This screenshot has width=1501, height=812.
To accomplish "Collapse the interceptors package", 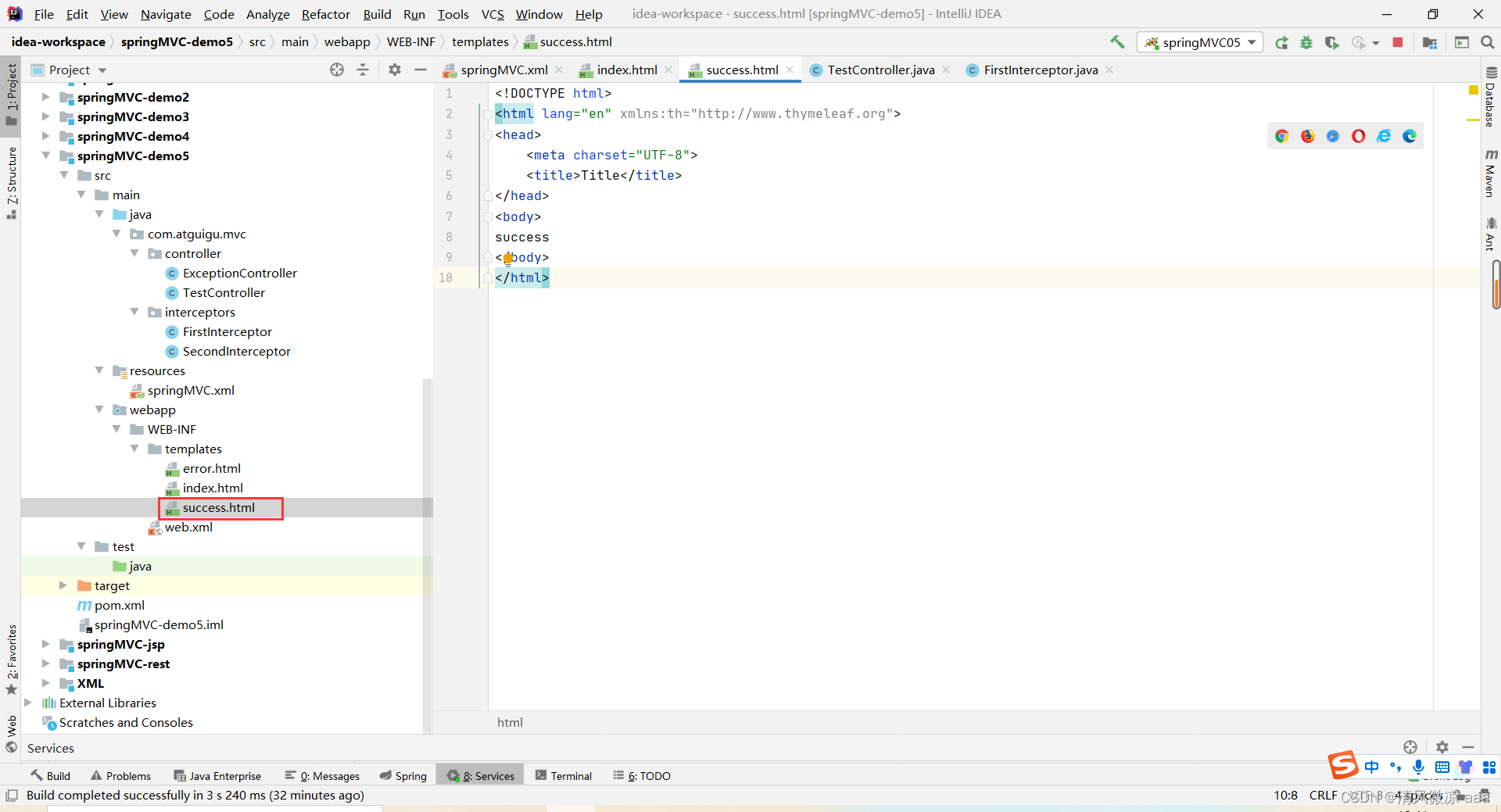I will pyautogui.click(x=134, y=312).
